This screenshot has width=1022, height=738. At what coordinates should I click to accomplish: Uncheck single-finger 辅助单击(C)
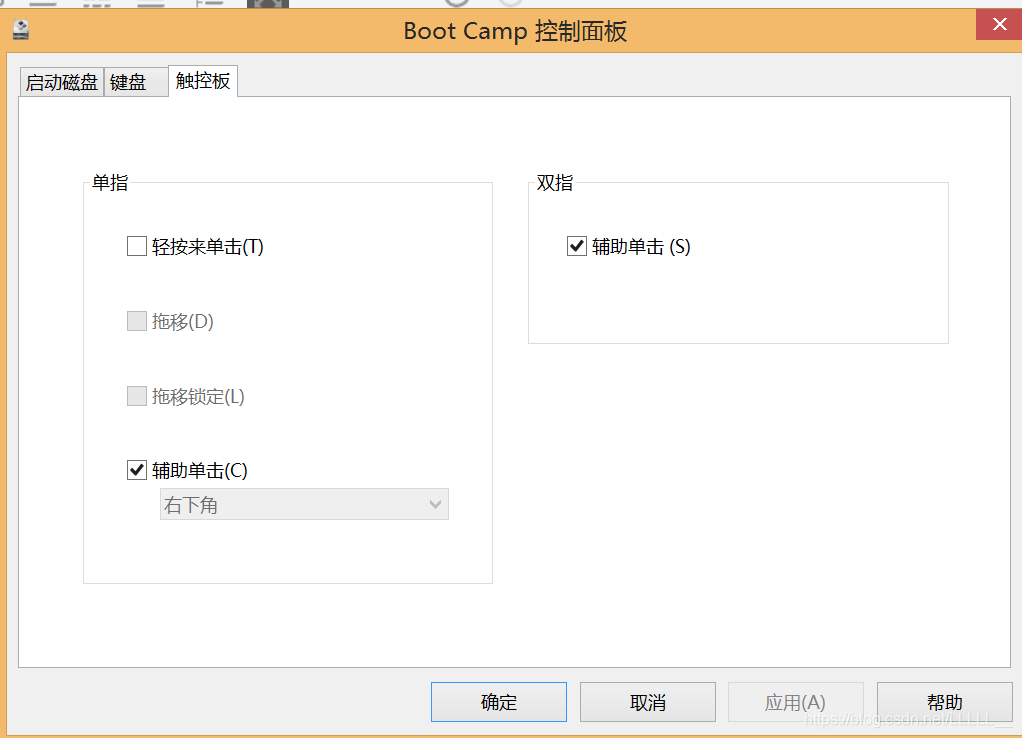click(x=137, y=470)
